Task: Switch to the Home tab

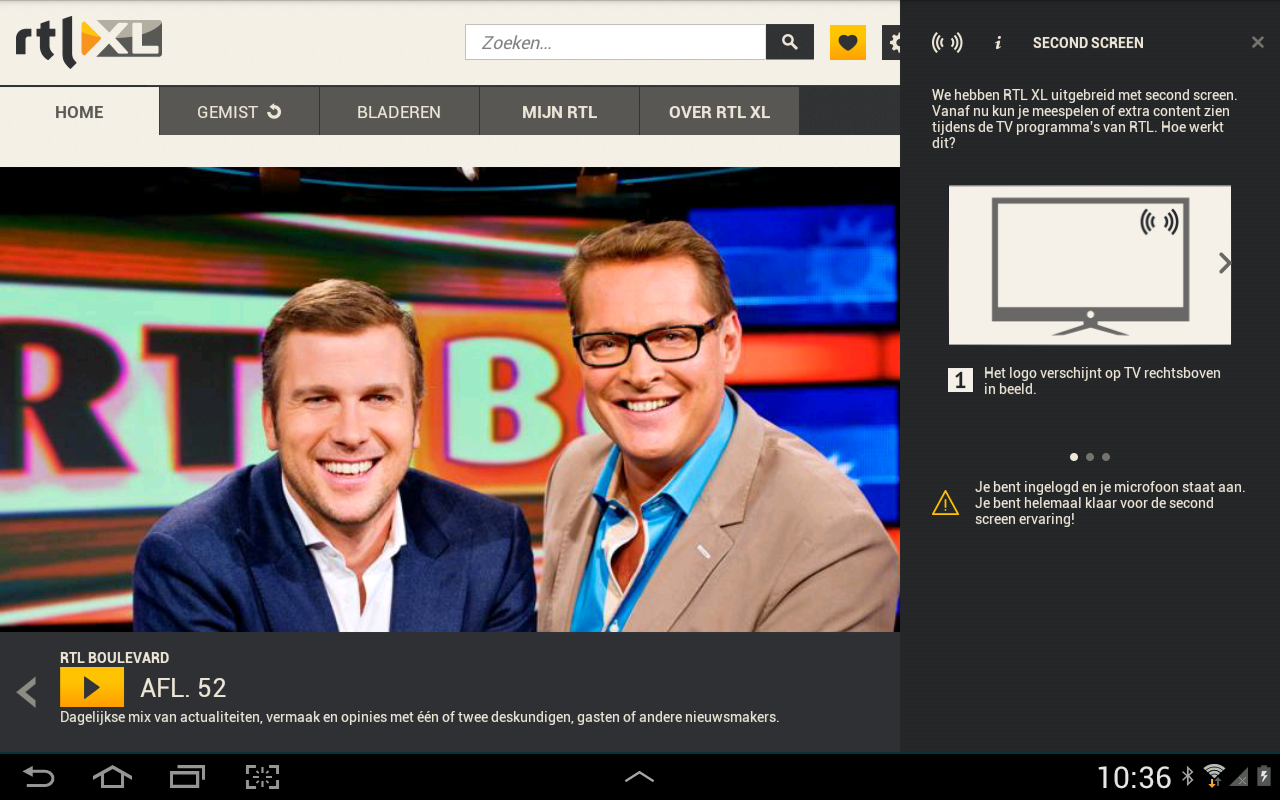Action: pyautogui.click(x=79, y=112)
